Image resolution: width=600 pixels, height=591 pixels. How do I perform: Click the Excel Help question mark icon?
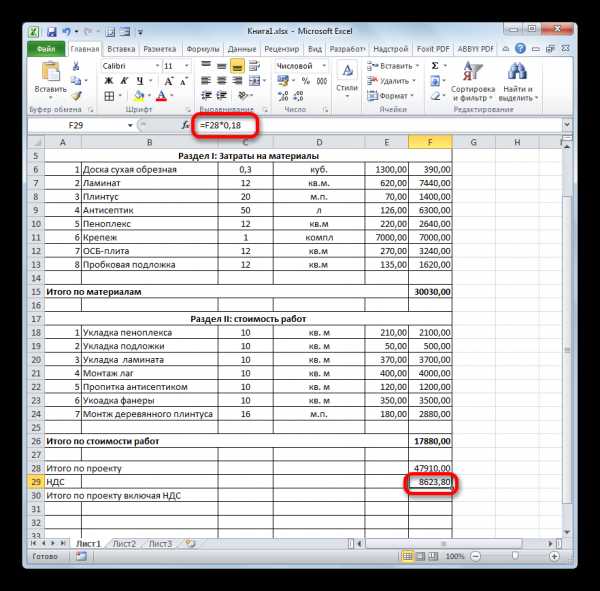(520, 49)
